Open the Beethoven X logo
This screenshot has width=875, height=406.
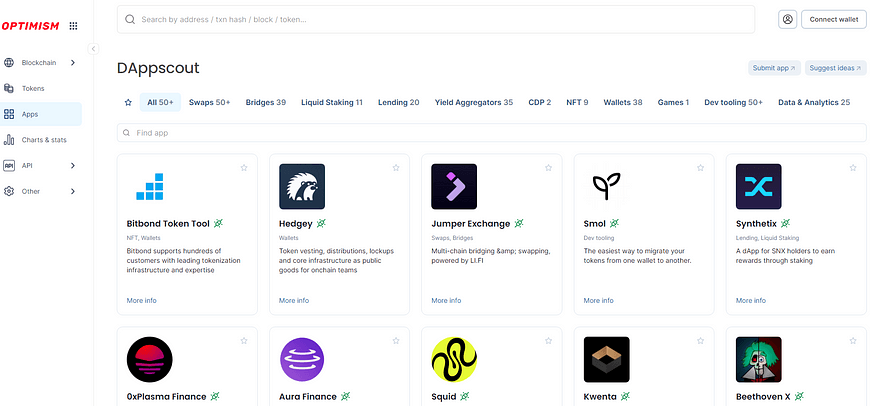click(x=759, y=360)
